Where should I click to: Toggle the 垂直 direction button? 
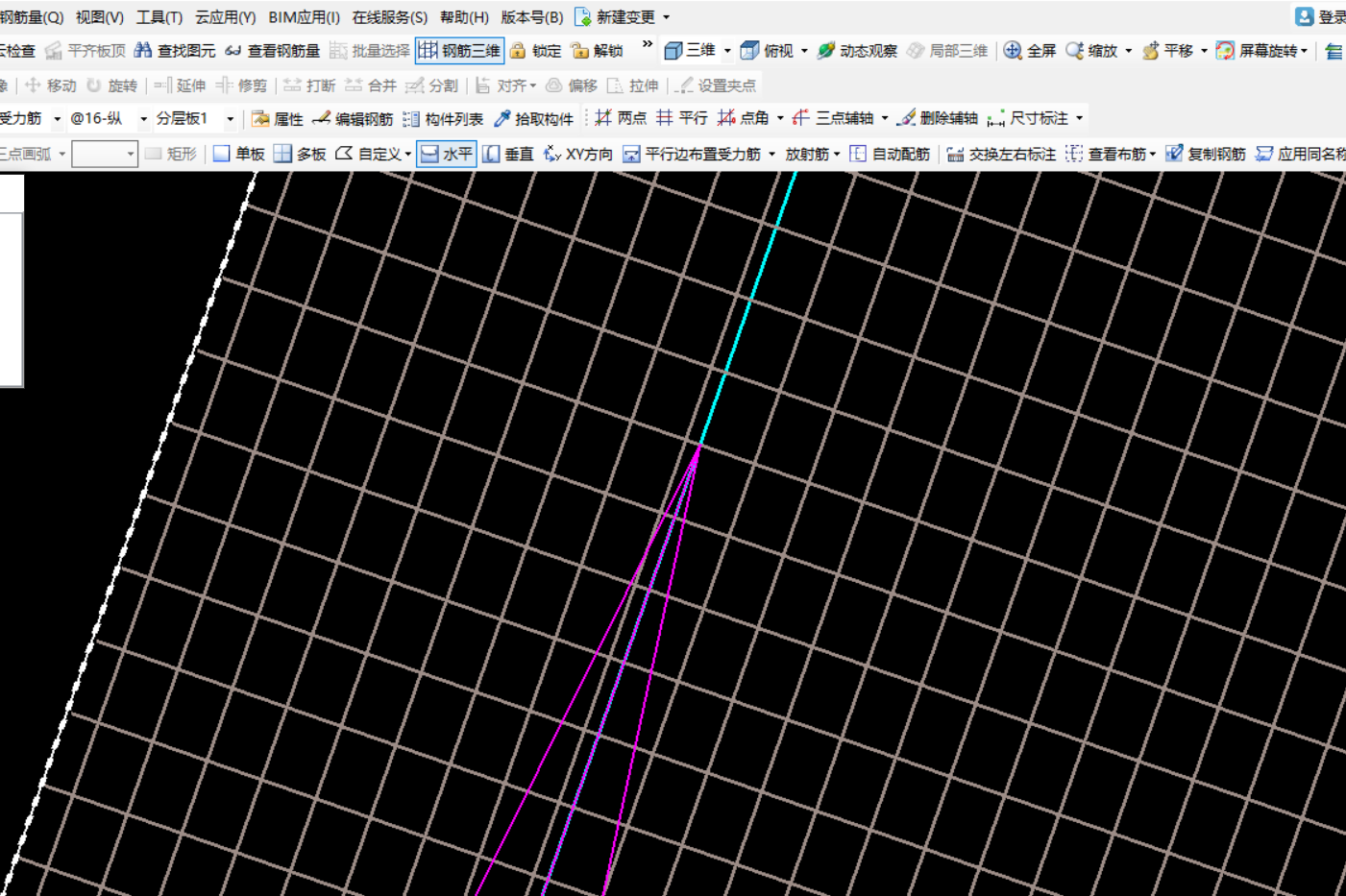tap(508, 154)
